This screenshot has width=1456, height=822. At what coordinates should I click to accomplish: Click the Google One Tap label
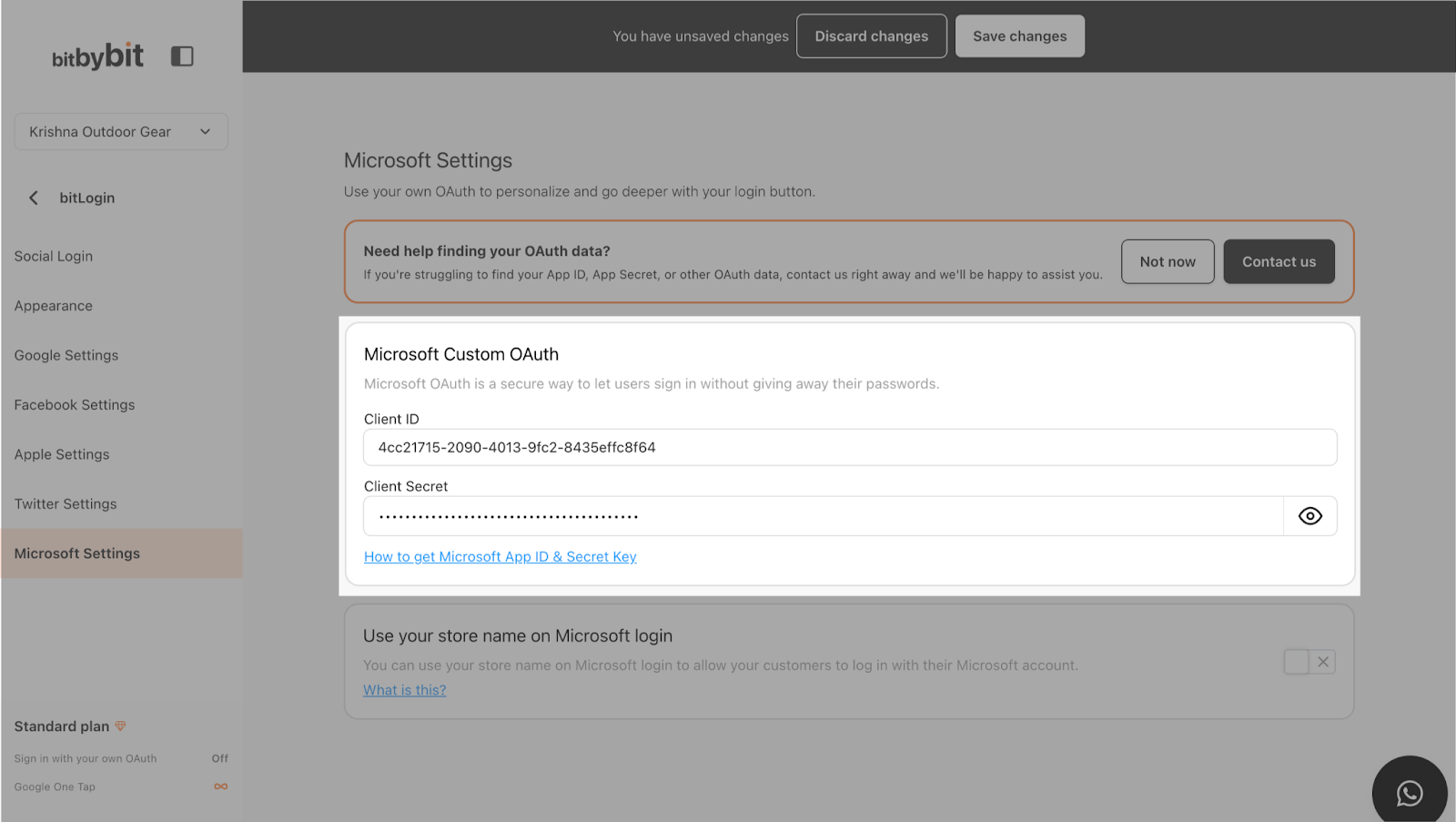[x=55, y=786]
